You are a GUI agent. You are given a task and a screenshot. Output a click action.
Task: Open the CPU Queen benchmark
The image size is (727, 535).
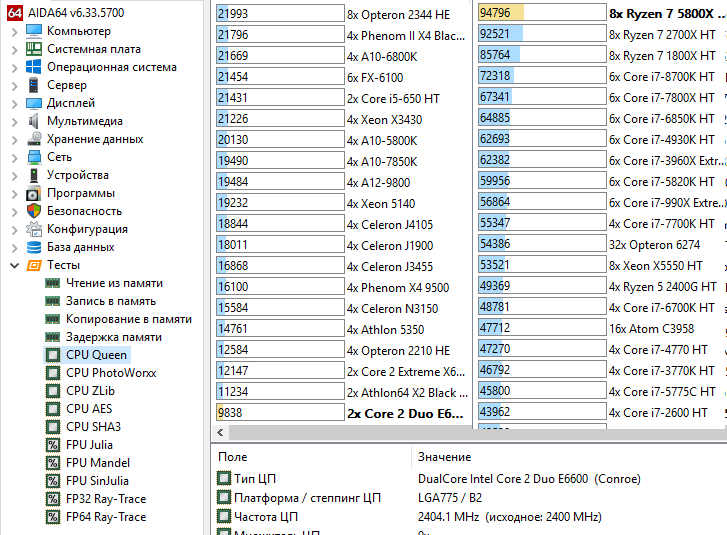[96, 355]
